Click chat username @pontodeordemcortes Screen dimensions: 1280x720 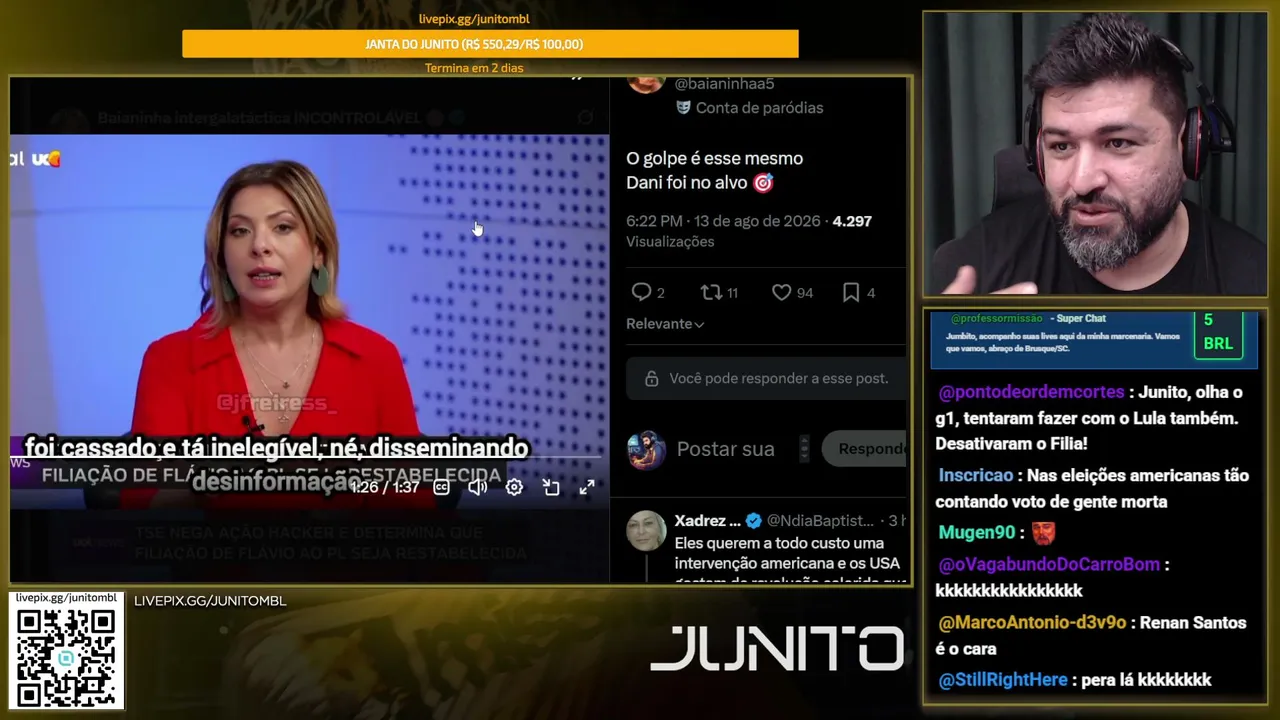click(1032, 393)
